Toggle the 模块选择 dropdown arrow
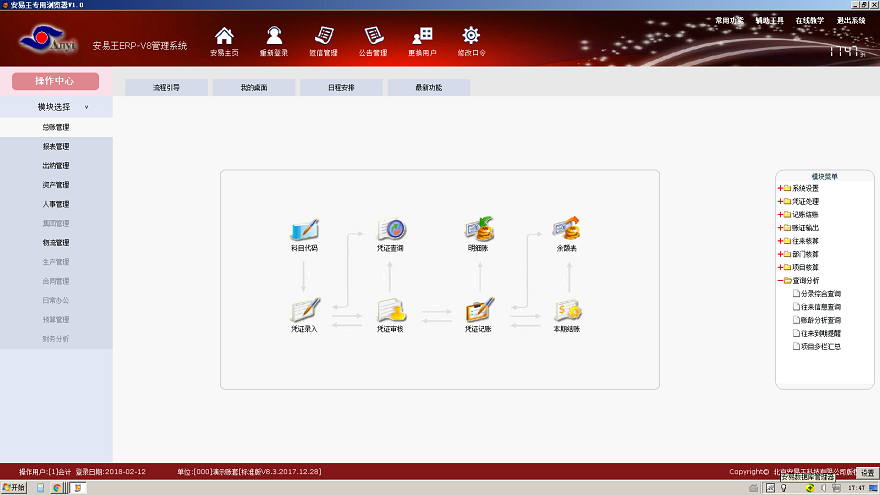Viewport: 880px width, 495px height. (x=86, y=107)
